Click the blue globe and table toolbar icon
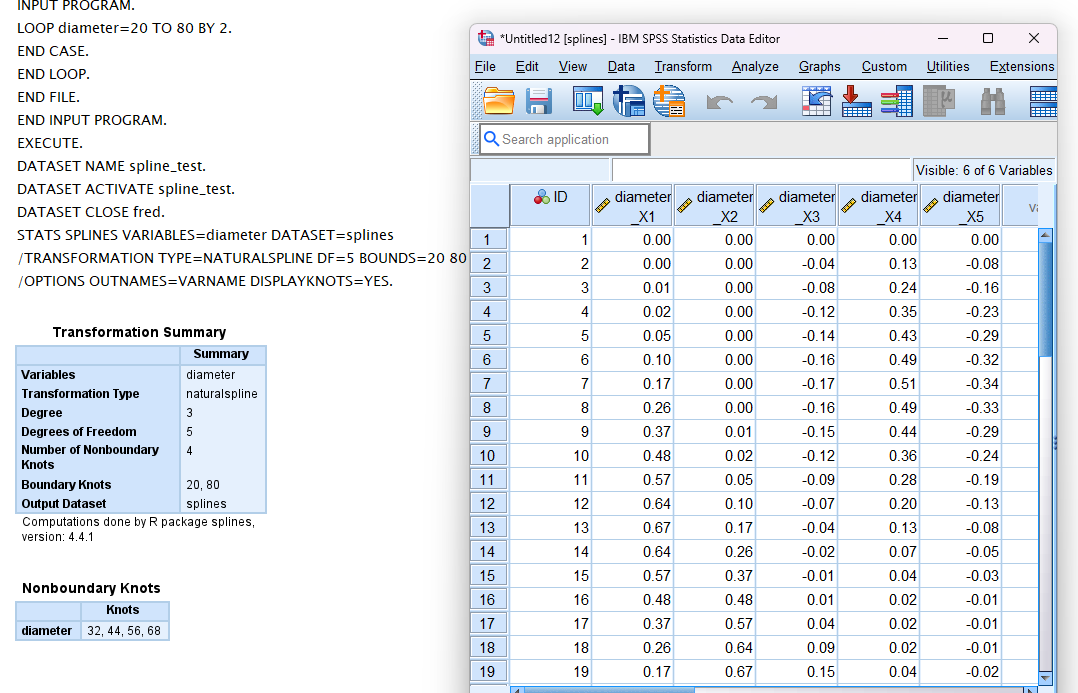This screenshot has height=693, width=1078. 628,101
